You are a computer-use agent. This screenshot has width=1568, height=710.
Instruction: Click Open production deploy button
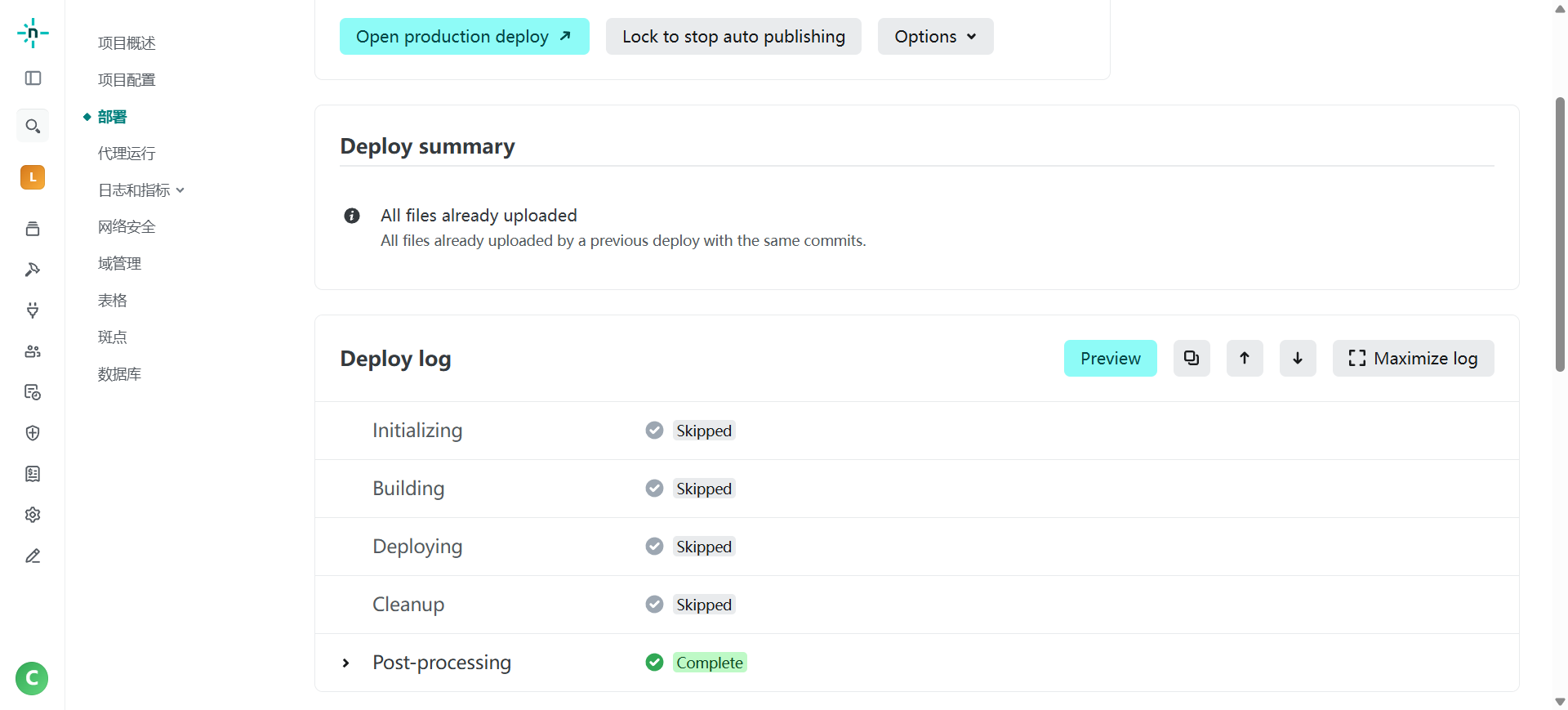(x=465, y=36)
